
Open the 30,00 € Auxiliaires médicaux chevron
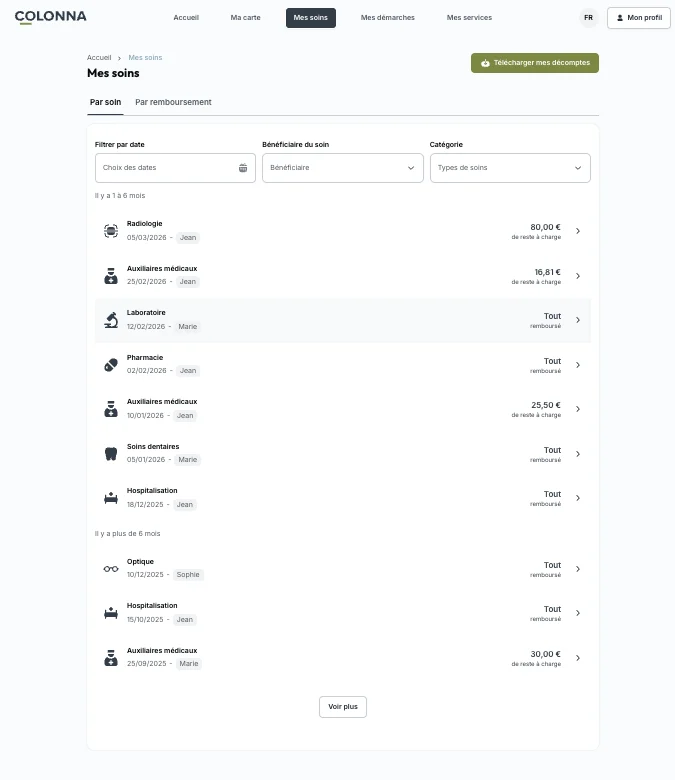(578, 658)
